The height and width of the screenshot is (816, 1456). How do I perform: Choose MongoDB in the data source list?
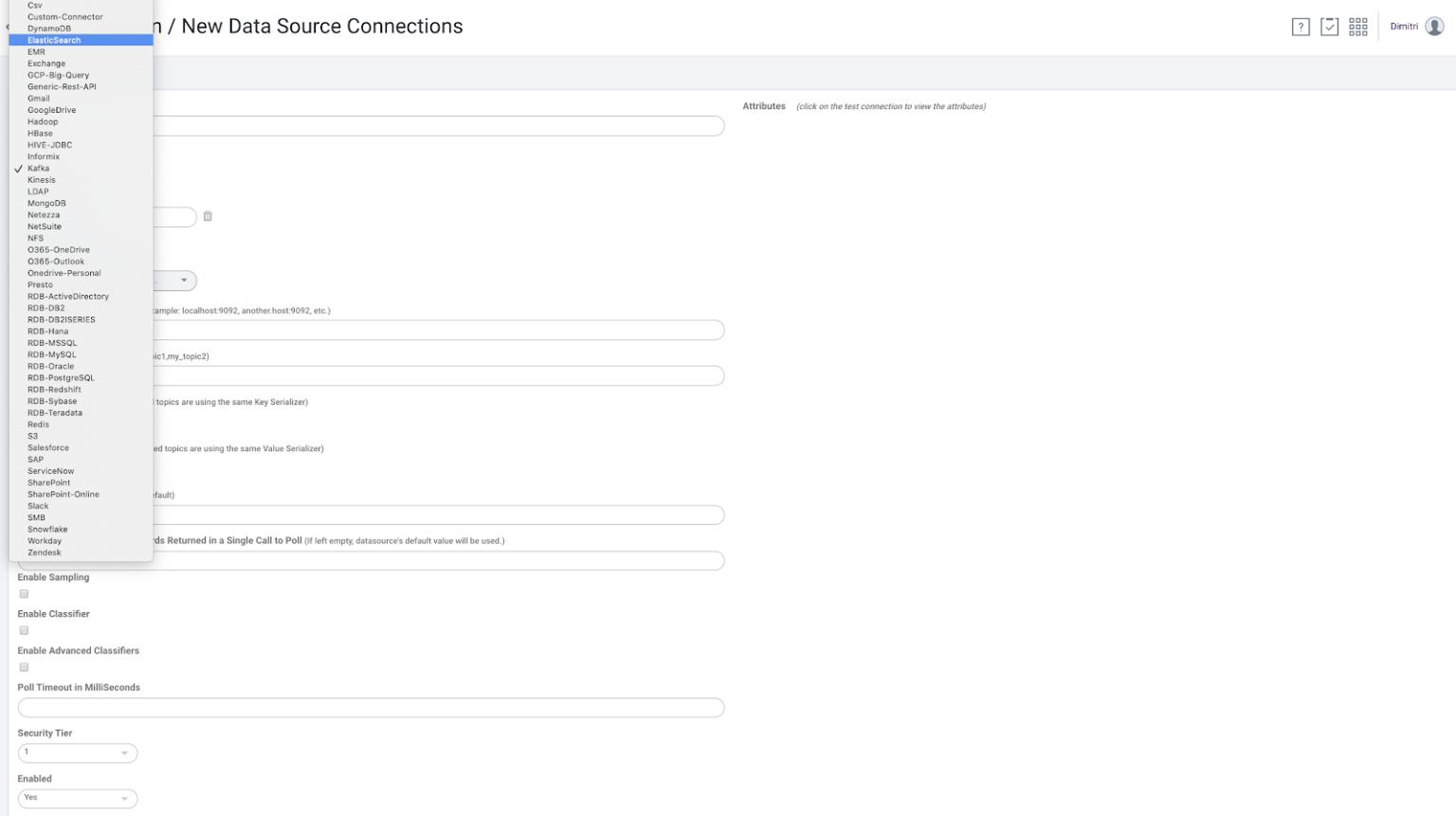[45, 203]
